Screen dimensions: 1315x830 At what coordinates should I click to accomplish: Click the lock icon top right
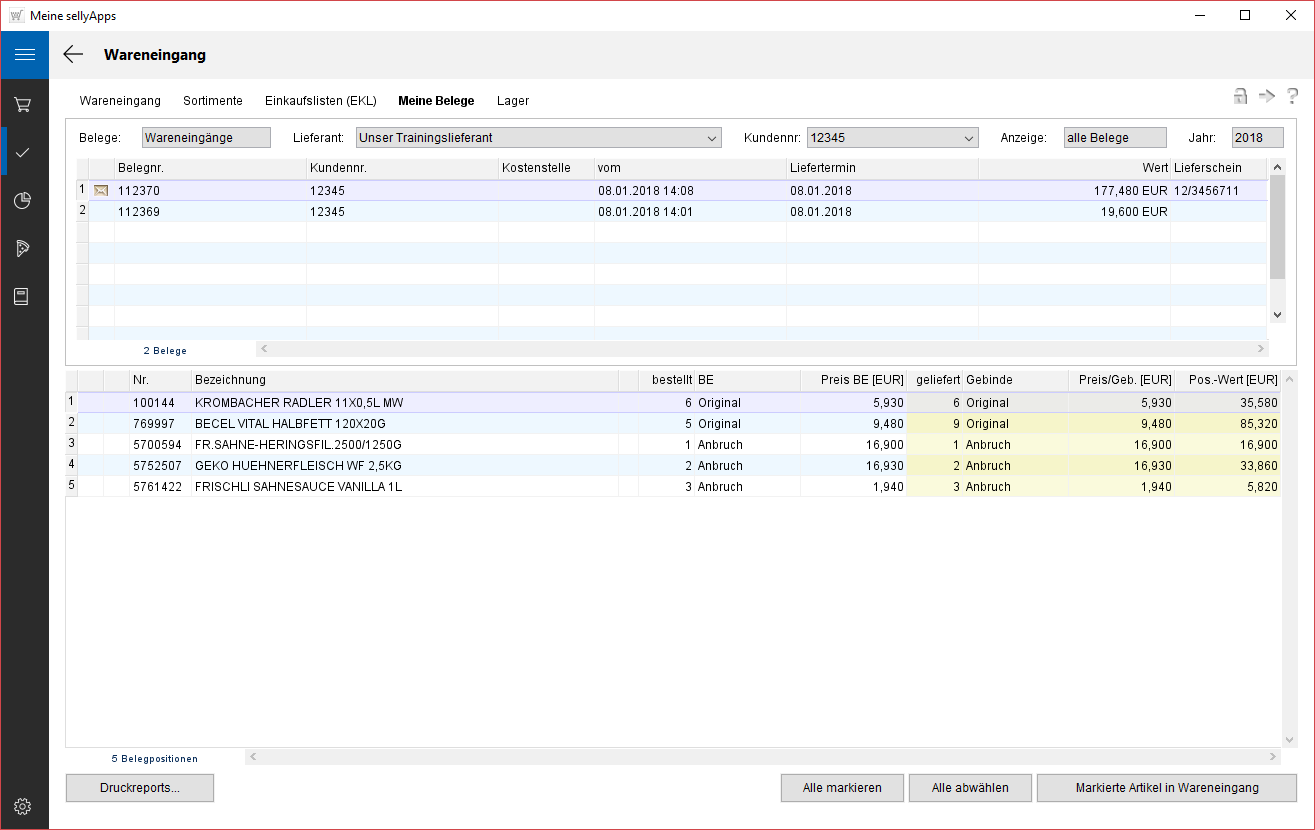(1240, 96)
